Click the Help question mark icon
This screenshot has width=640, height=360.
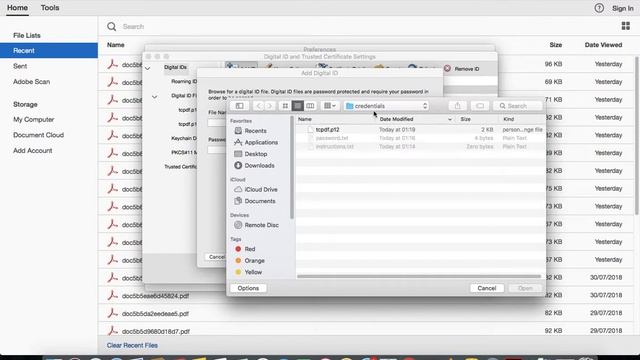coord(599,8)
